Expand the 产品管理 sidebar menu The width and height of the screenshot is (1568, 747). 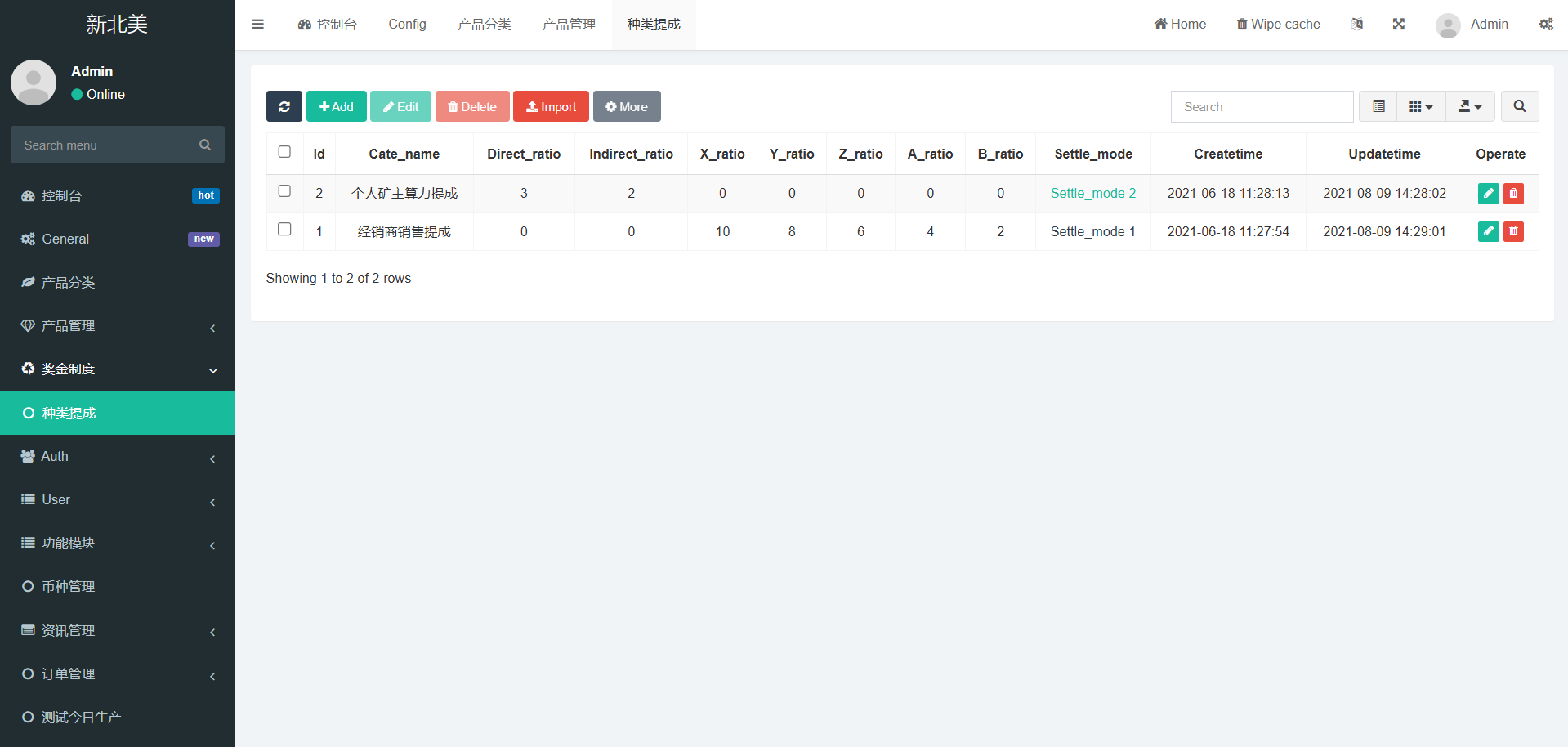point(118,326)
